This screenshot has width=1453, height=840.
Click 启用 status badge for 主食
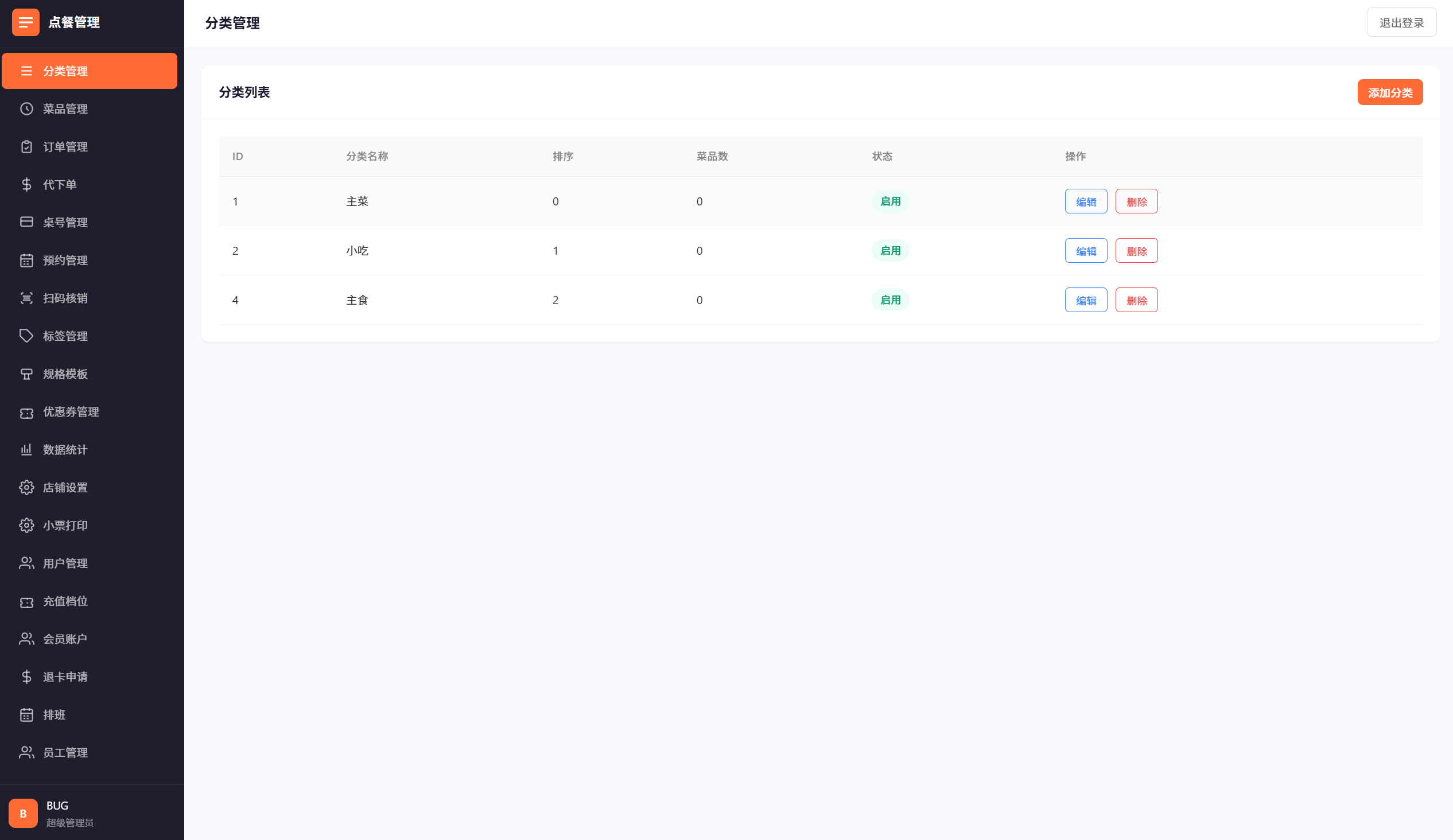click(889, 301)
